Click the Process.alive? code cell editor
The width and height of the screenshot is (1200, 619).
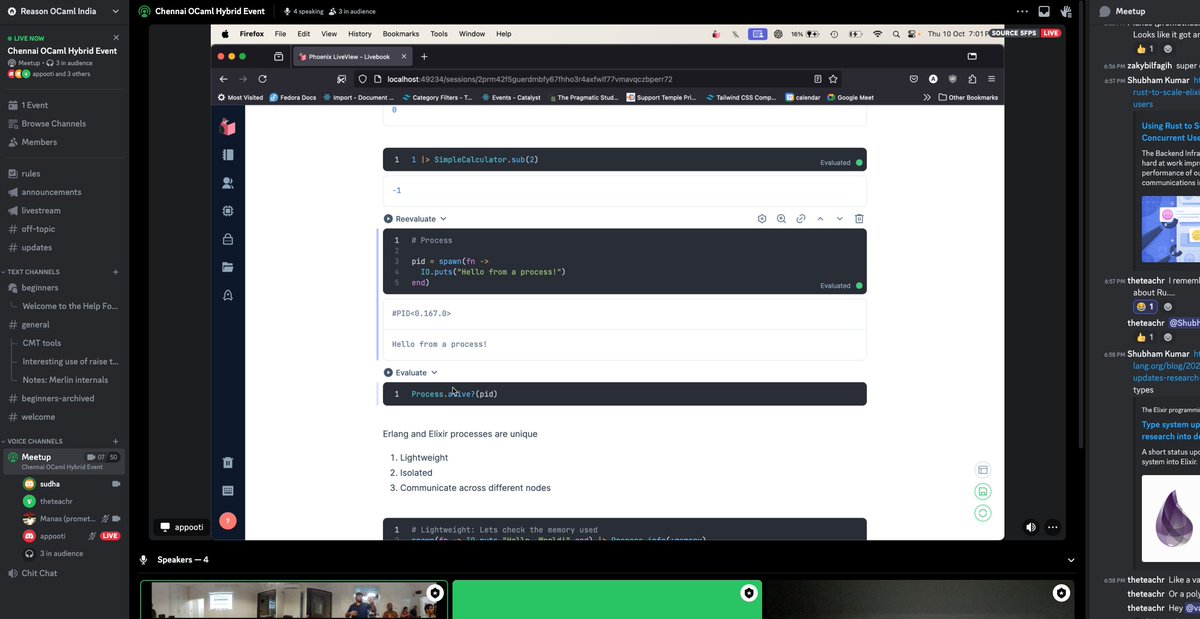pyautogui.click(x=625, y=394)
